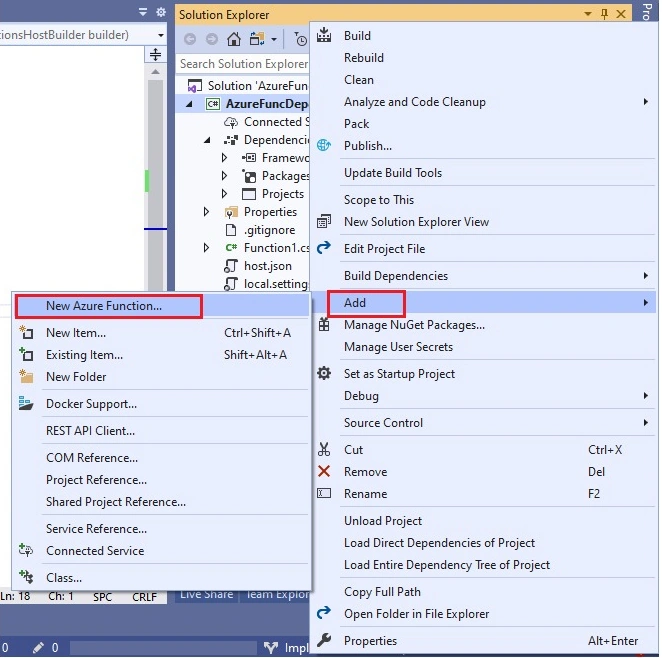Click the Back arrow in Solution Explorer toolbar

(190, 39)
